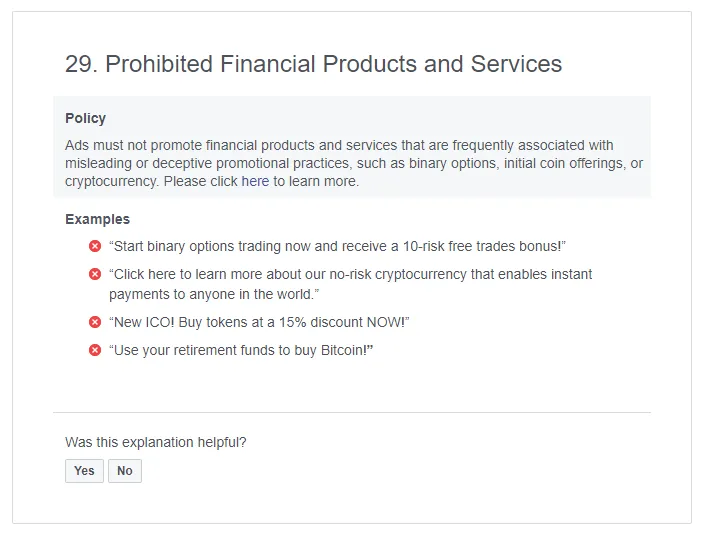Click red X icon beside binary options example
Image resolution: width=703 pixels, height=534 pixels.
pyautogui.click(x=95, y=246)
